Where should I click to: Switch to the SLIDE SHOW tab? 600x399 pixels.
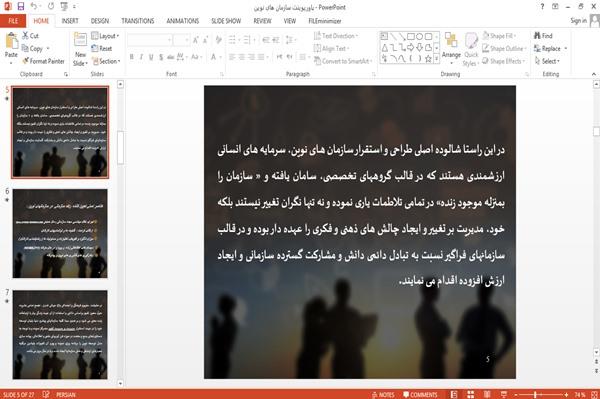pos(226,21)
